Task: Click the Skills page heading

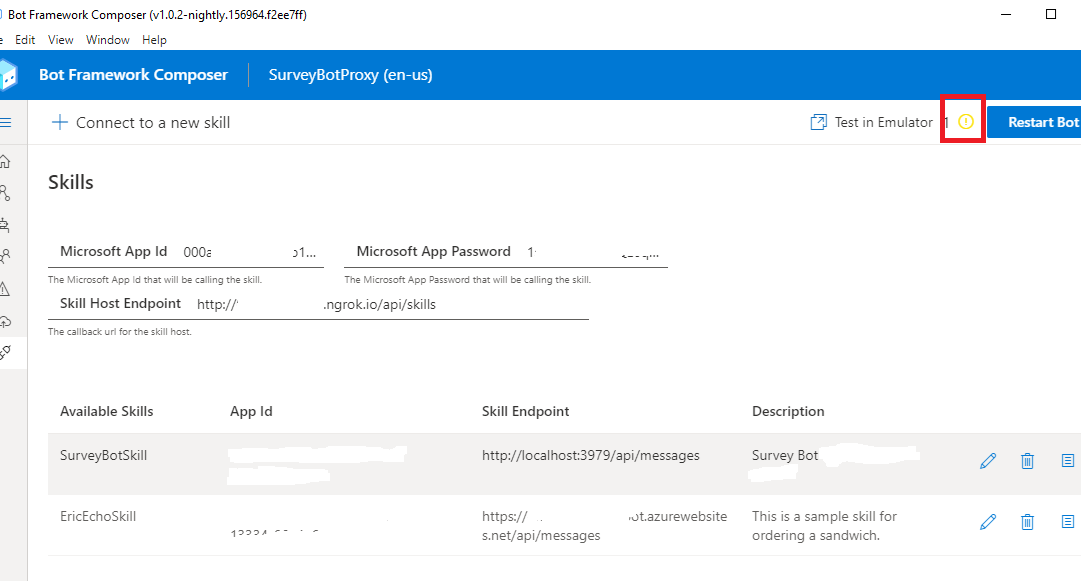Action: coord(70,183)
